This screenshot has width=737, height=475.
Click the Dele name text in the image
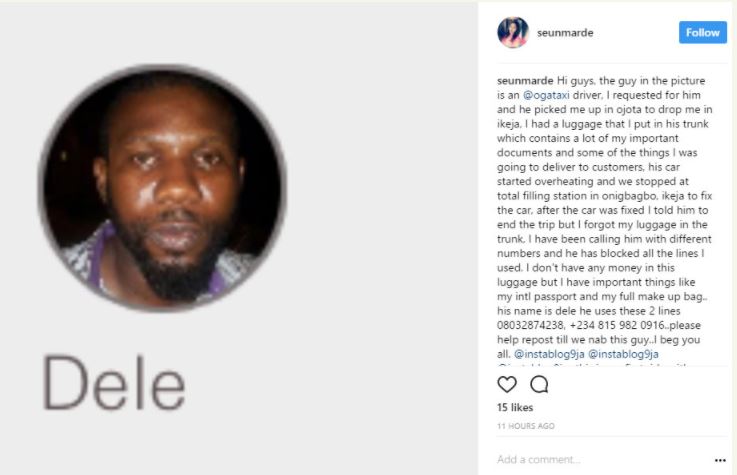click(x=114, y=383)
